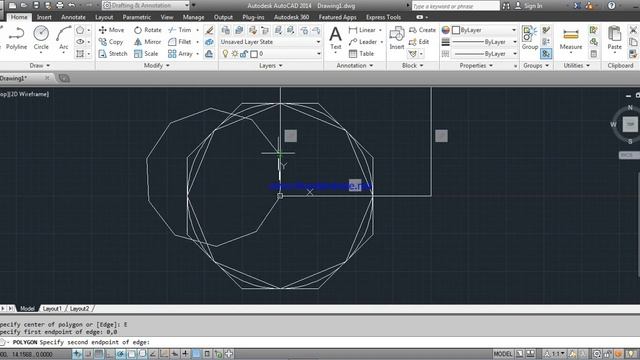Toggle layer 0 lock icon
Image resolution: width=640 pixels, height=360 pixels.
[244, 54]
